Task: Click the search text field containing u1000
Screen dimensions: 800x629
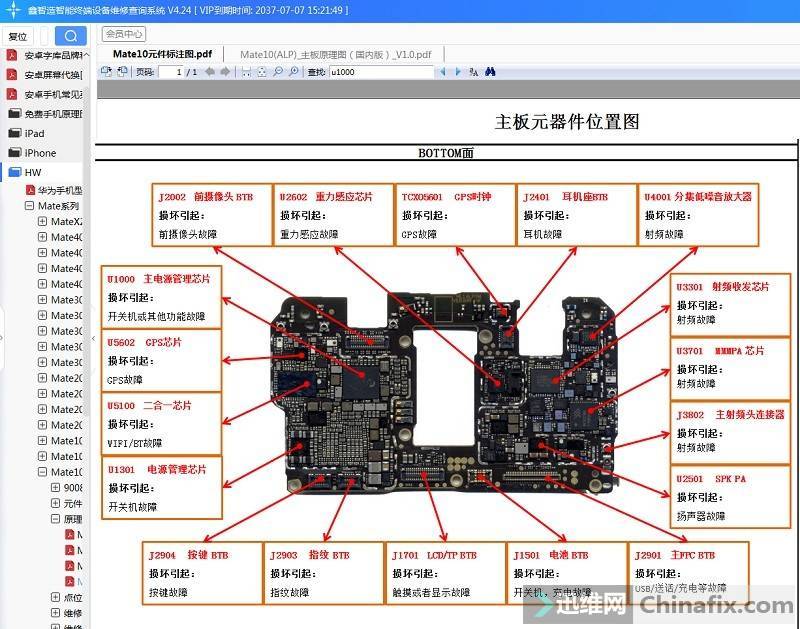Action: (x=380, y=72)
